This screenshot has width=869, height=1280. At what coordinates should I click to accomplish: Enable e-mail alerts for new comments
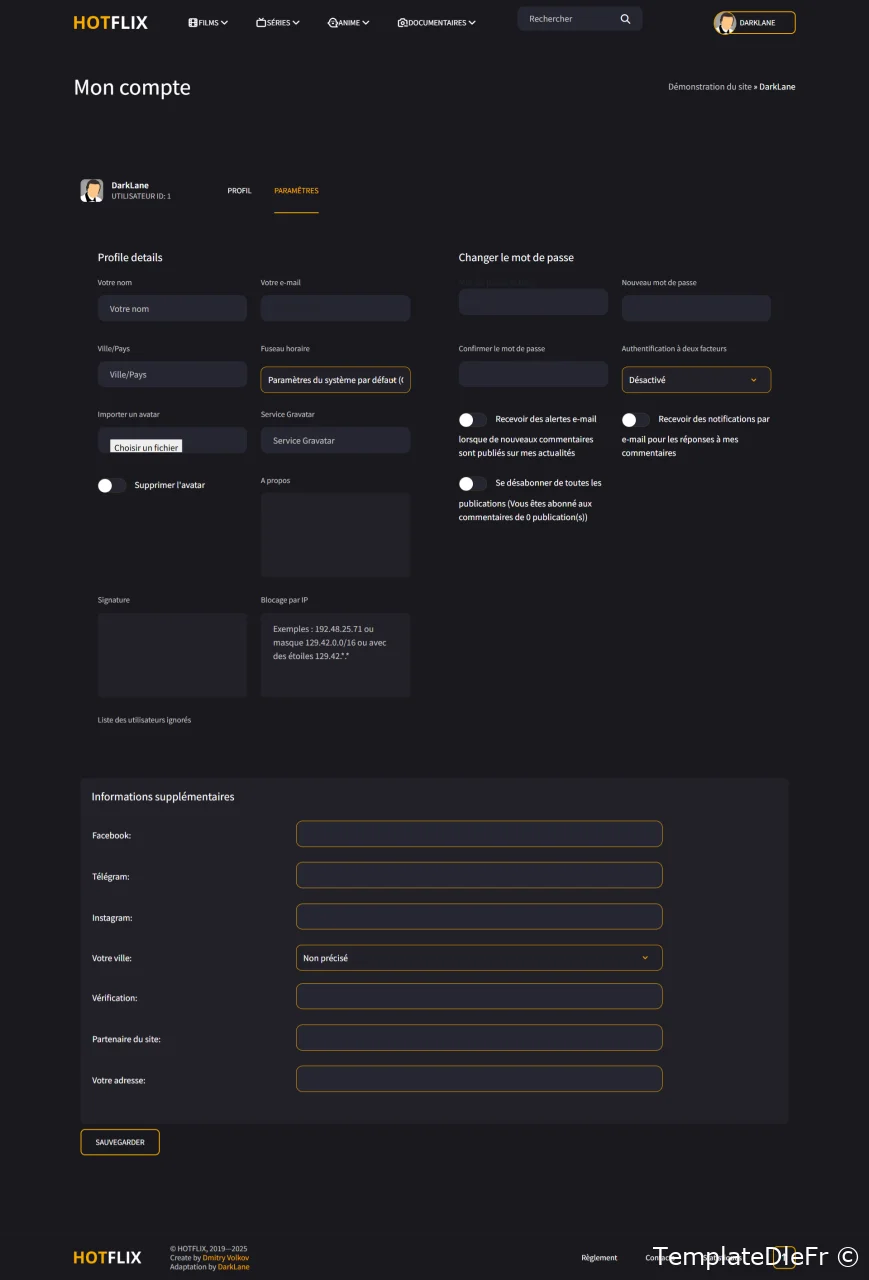(473, 420)
